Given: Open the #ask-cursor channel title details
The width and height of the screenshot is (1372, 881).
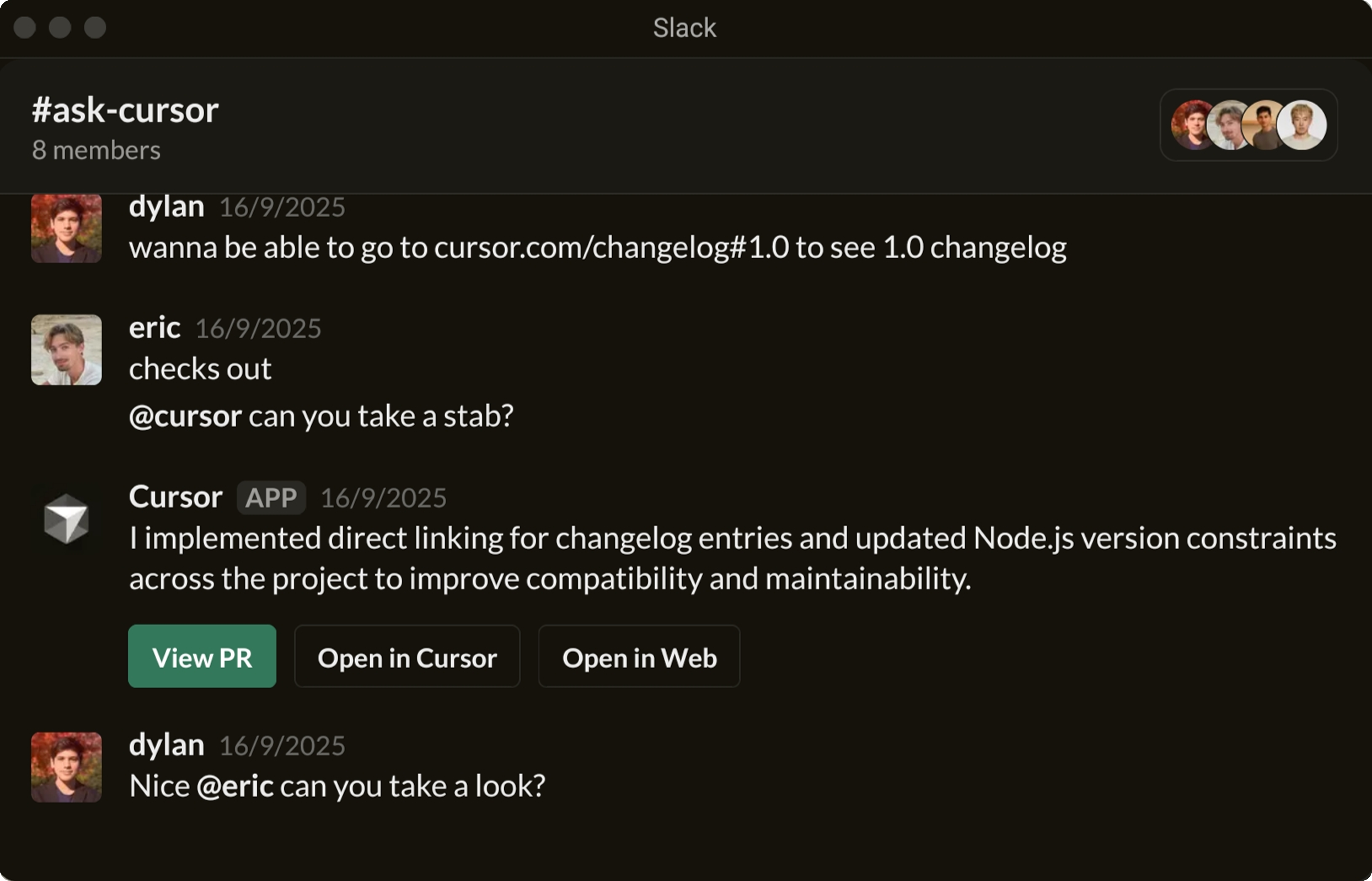Looking at the screenshot, I should [125, 110].
